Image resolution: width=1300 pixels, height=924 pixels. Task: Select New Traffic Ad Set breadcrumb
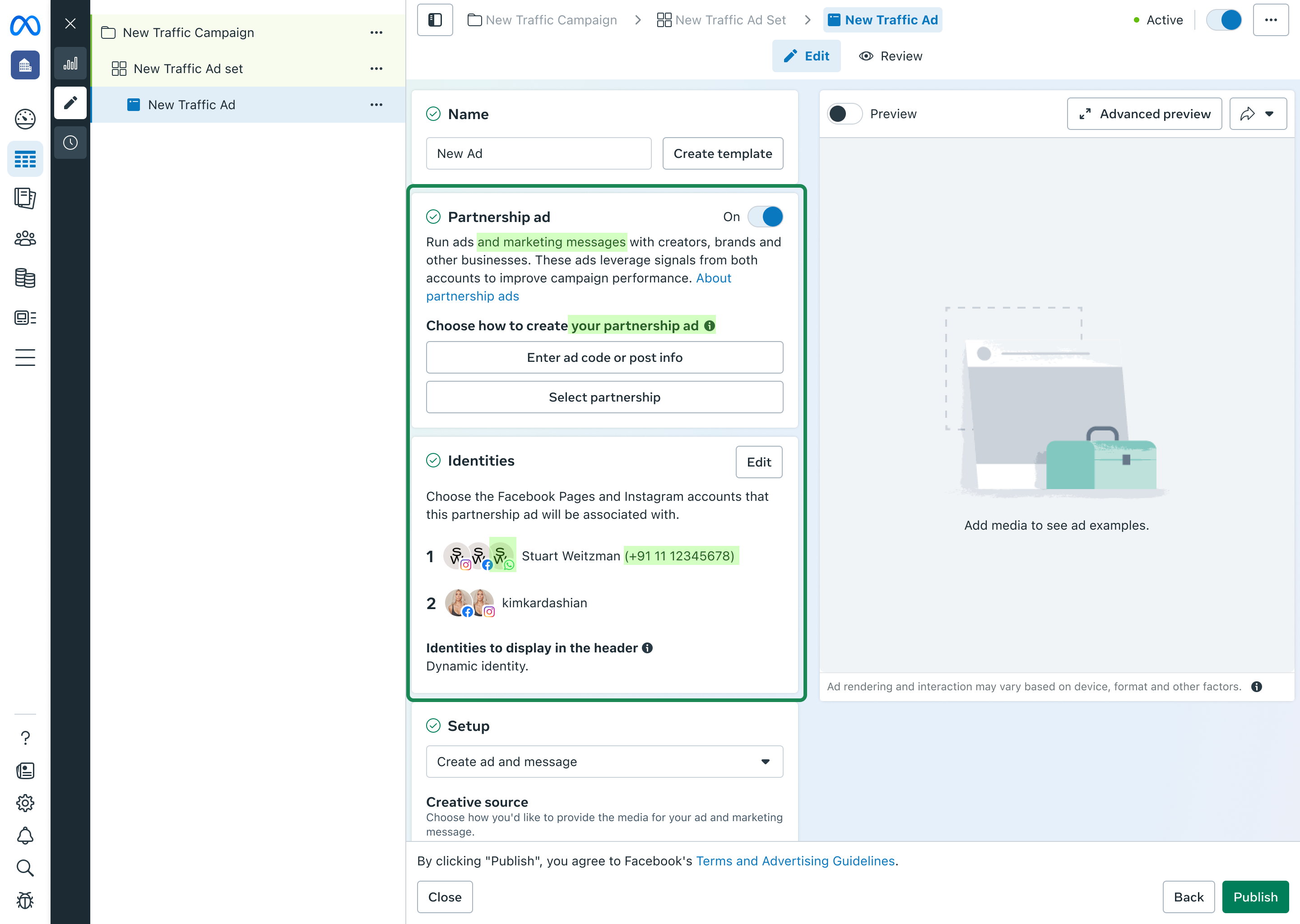coord(721,20)
